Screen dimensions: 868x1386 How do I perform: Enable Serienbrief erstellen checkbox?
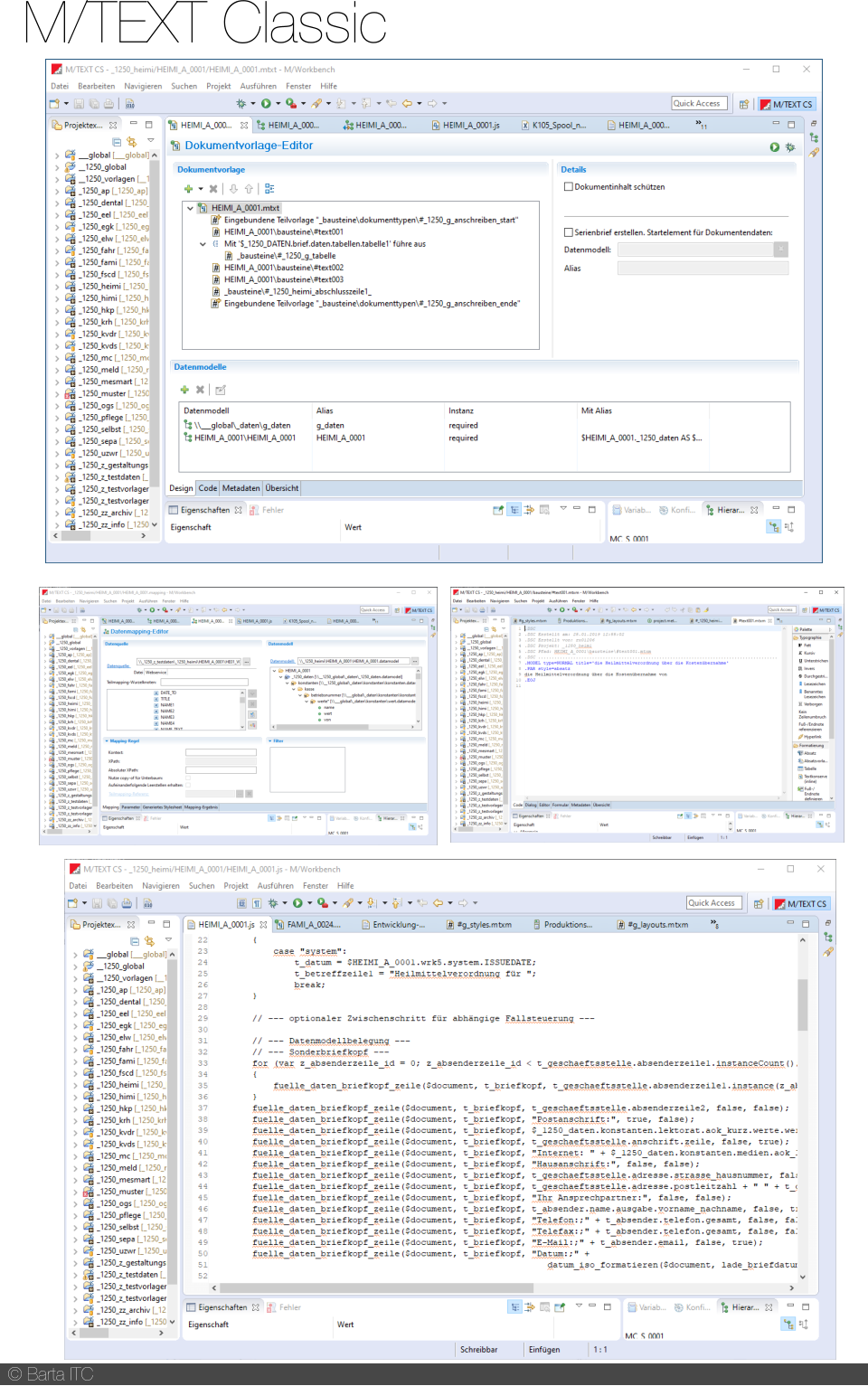click(x=569, y=232)
